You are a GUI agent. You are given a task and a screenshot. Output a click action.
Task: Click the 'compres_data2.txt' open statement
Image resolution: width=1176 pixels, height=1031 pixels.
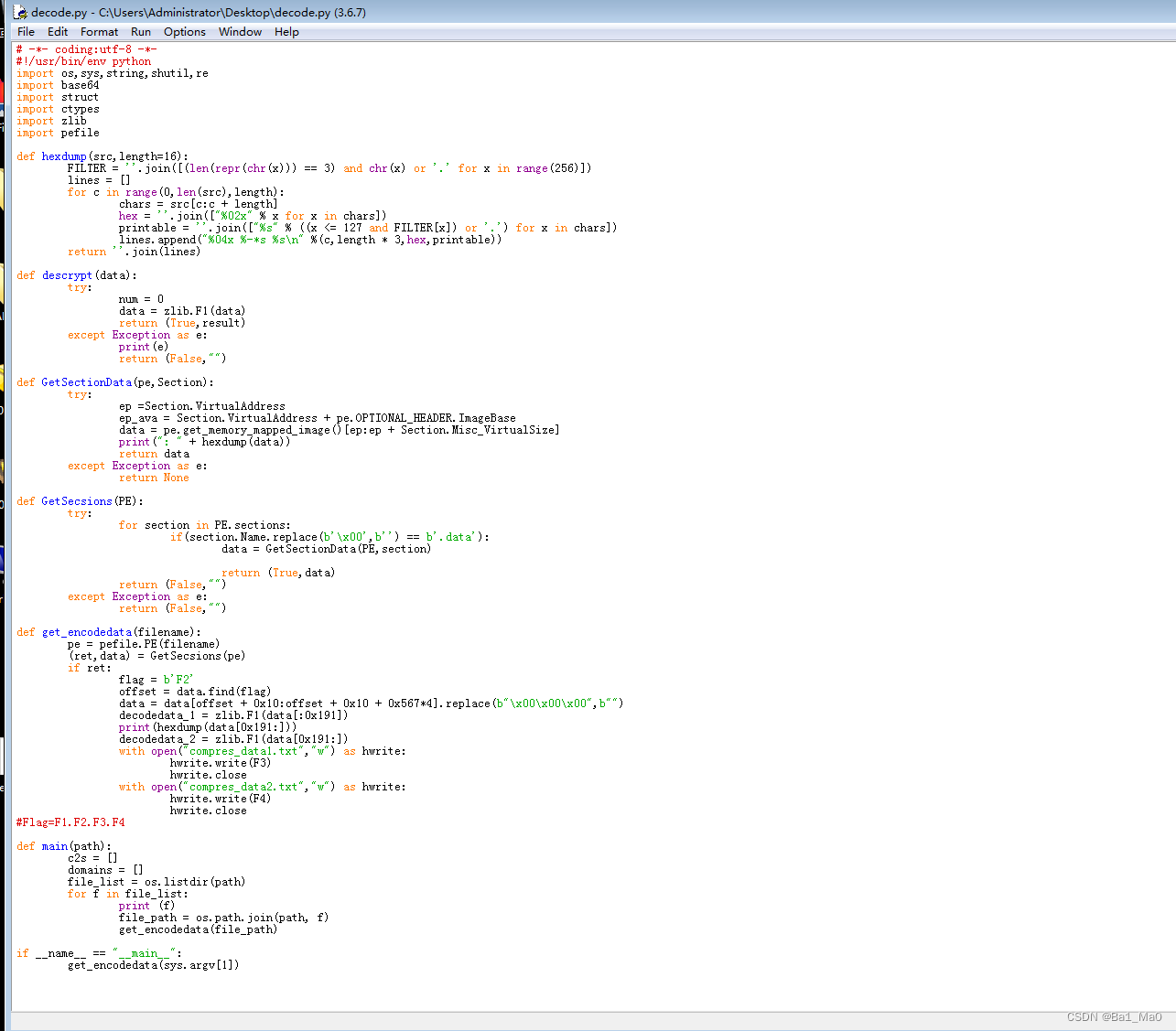coord(263,787)
